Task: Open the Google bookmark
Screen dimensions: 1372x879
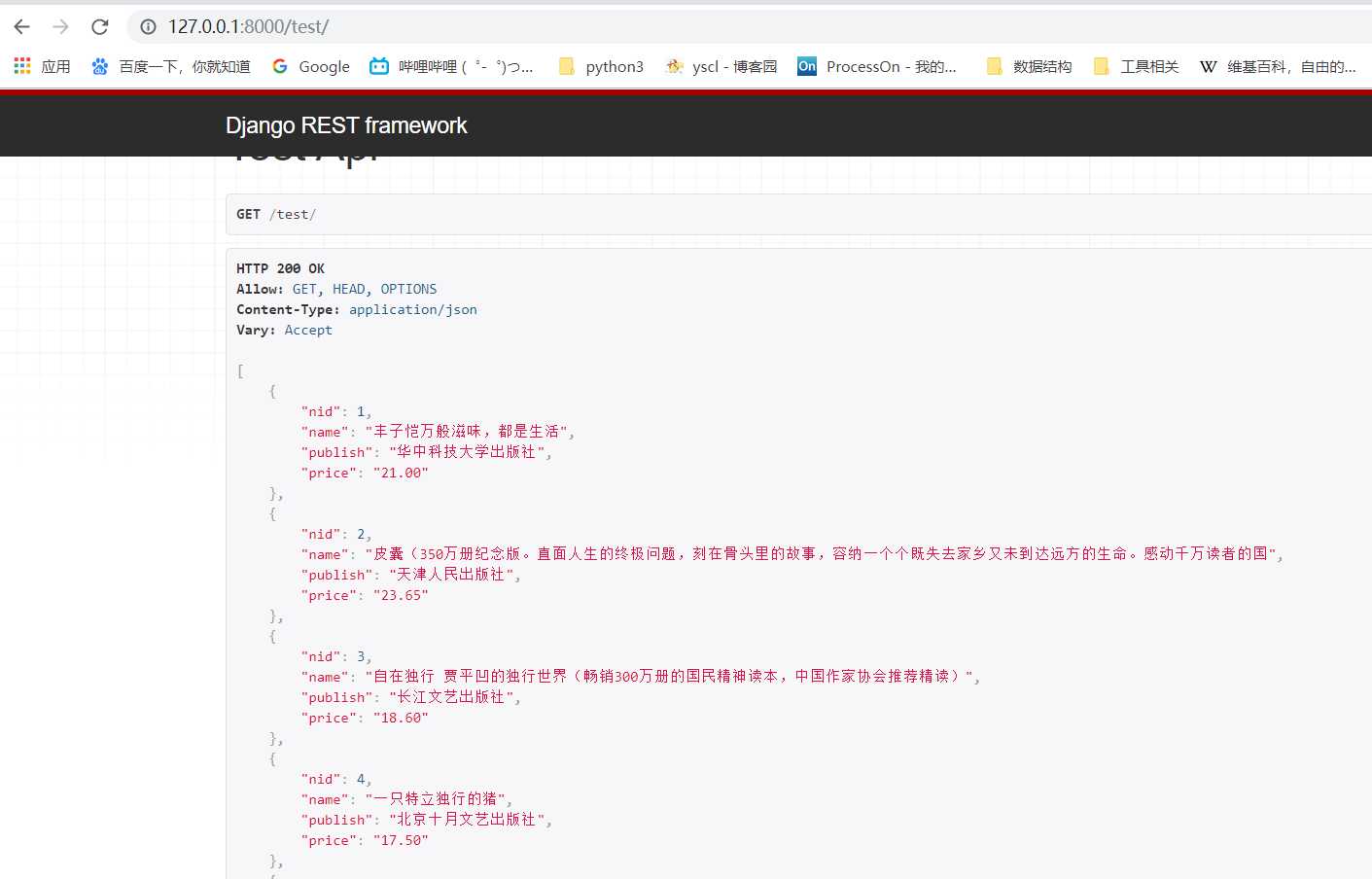Action: [x=311, y=66]
